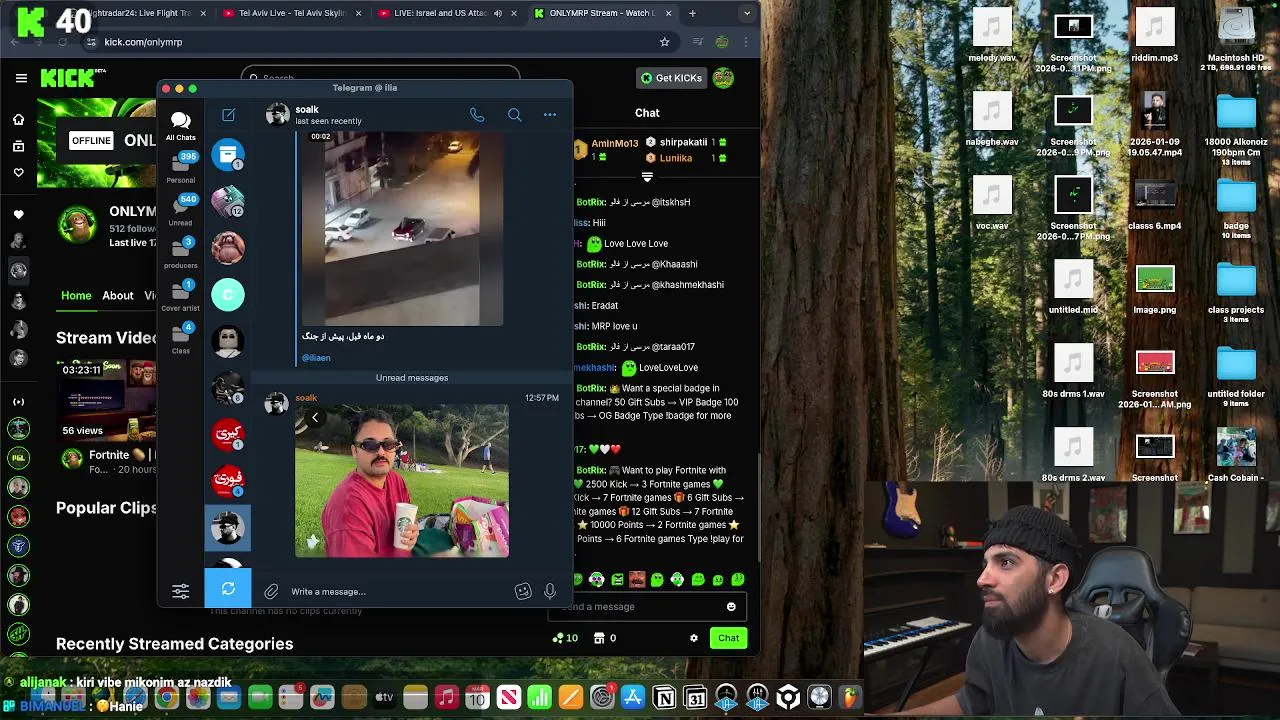
Task: Open the Notion app in the Dock
Action: [664, 697]
